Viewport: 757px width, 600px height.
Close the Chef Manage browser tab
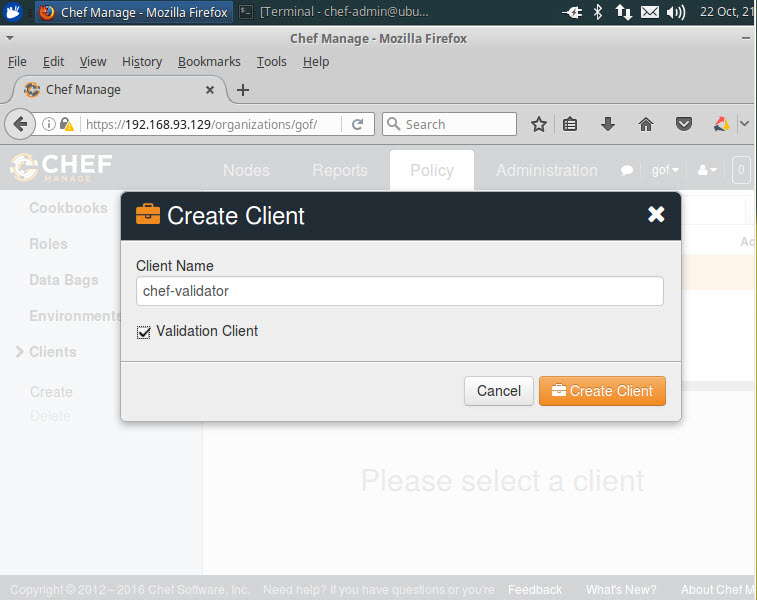tap(210, 90)
